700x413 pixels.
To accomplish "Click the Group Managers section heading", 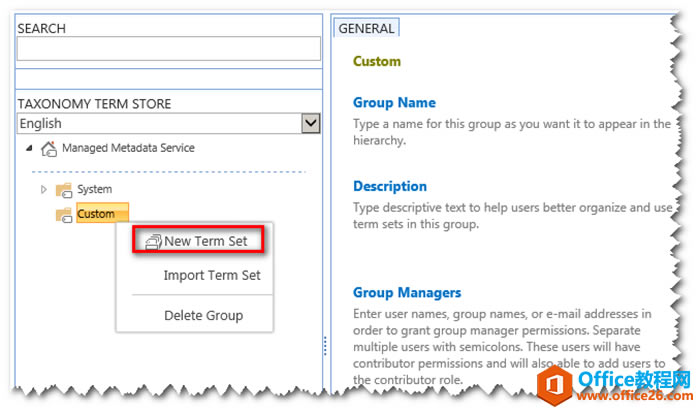I will coord(407,293).
